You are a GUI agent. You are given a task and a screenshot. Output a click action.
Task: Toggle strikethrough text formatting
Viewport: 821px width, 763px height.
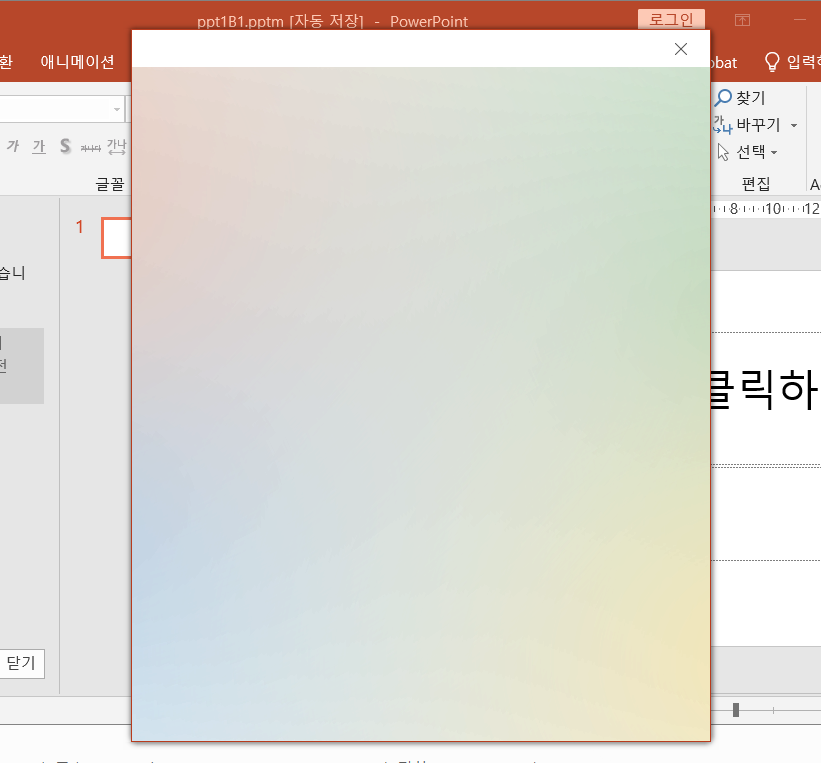pyautogui.click(x=91, y=148)
